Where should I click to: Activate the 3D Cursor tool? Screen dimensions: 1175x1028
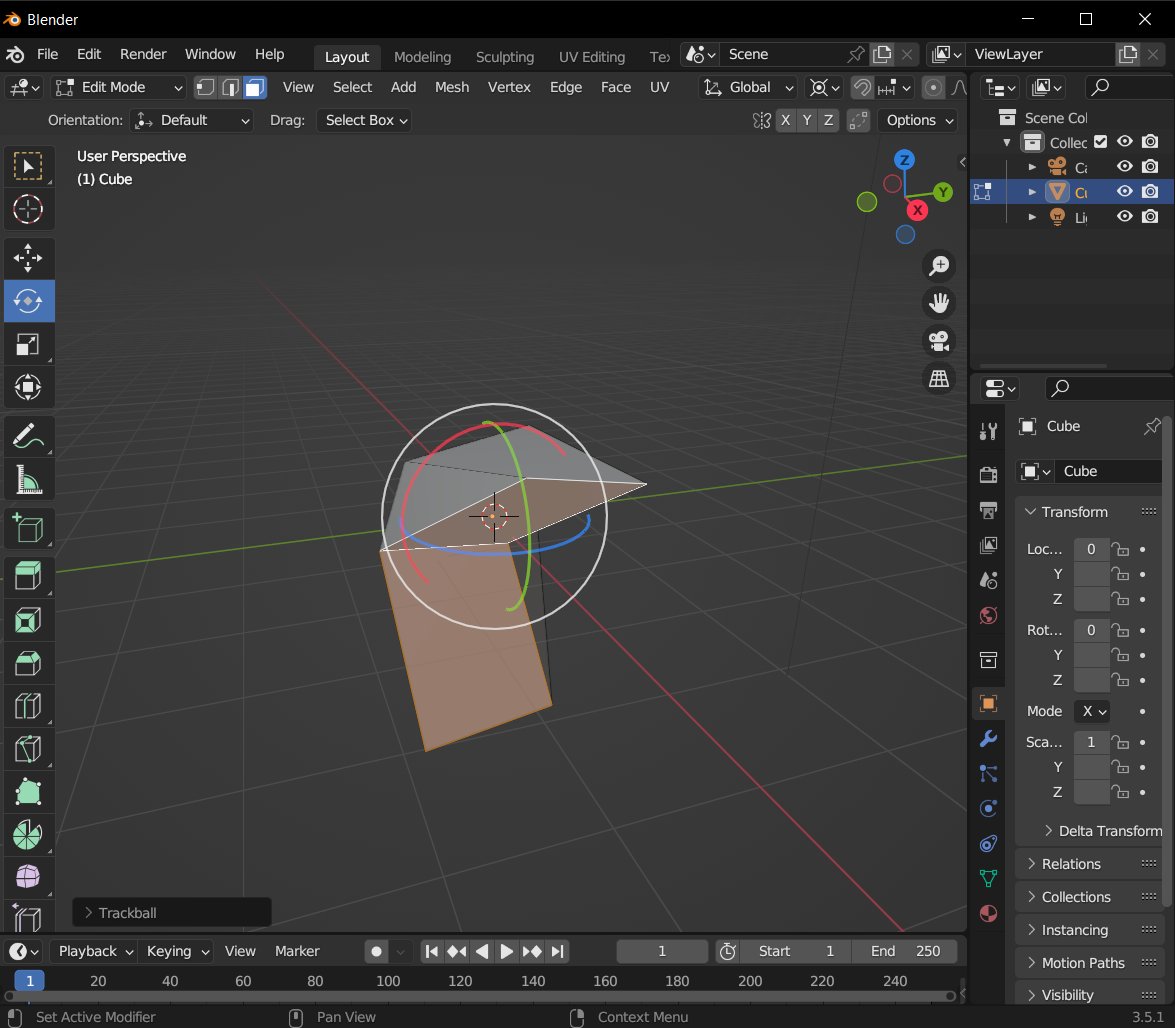[x=28, y=209]
